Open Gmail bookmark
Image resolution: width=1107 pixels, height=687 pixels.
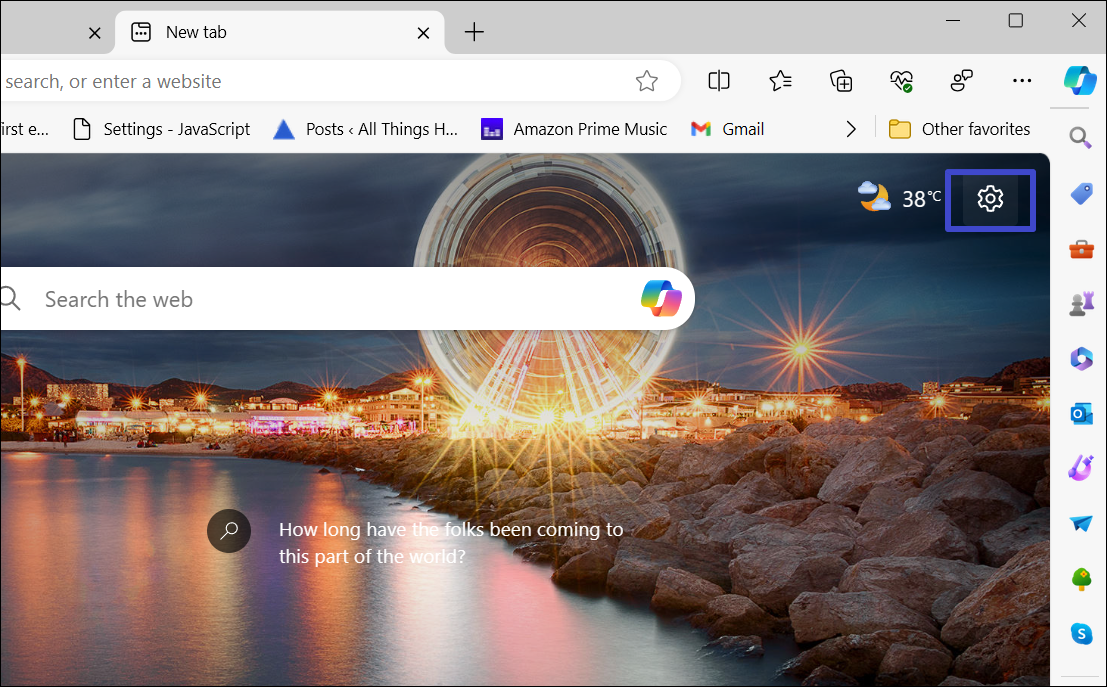(727, 129)
